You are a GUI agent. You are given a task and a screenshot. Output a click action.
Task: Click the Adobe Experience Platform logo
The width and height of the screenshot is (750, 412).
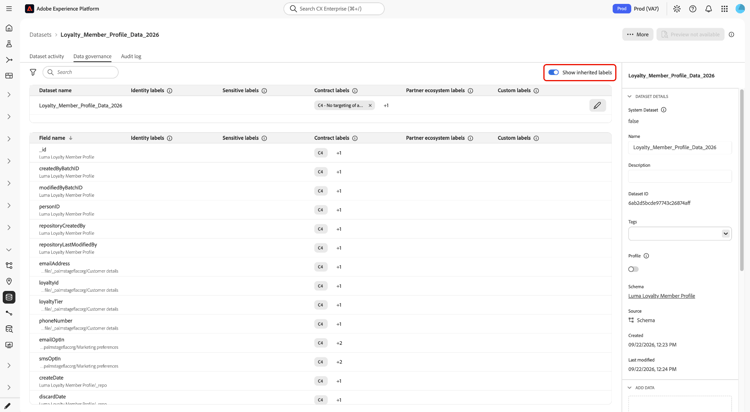(29, 9)
